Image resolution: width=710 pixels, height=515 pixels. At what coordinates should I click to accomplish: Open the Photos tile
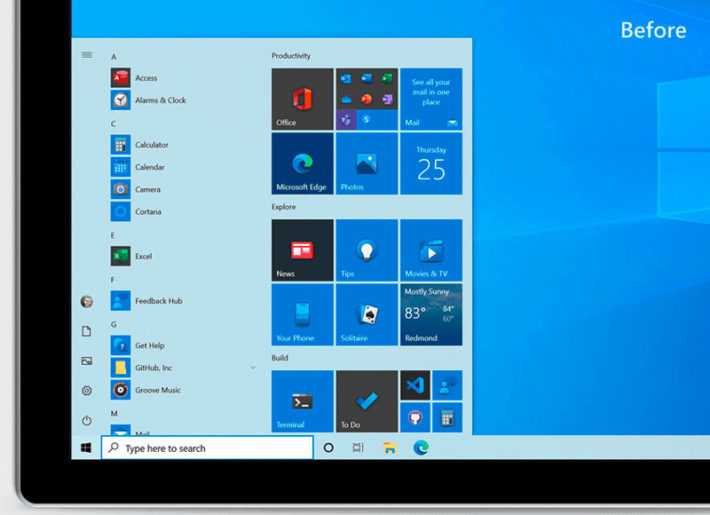click(x=367, y=164)
